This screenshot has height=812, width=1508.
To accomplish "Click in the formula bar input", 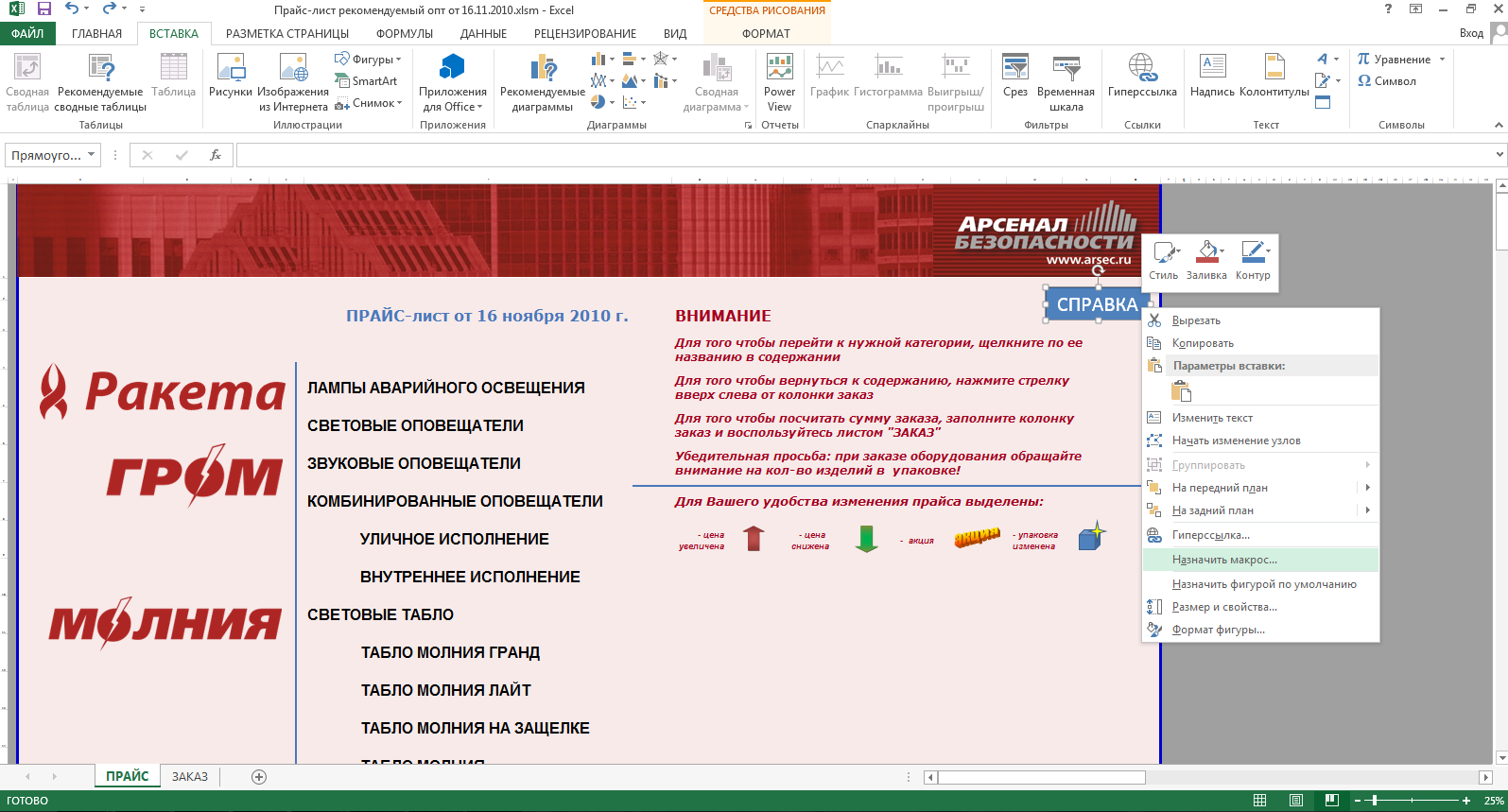I will pyautogui.click(x=864, y=155).
